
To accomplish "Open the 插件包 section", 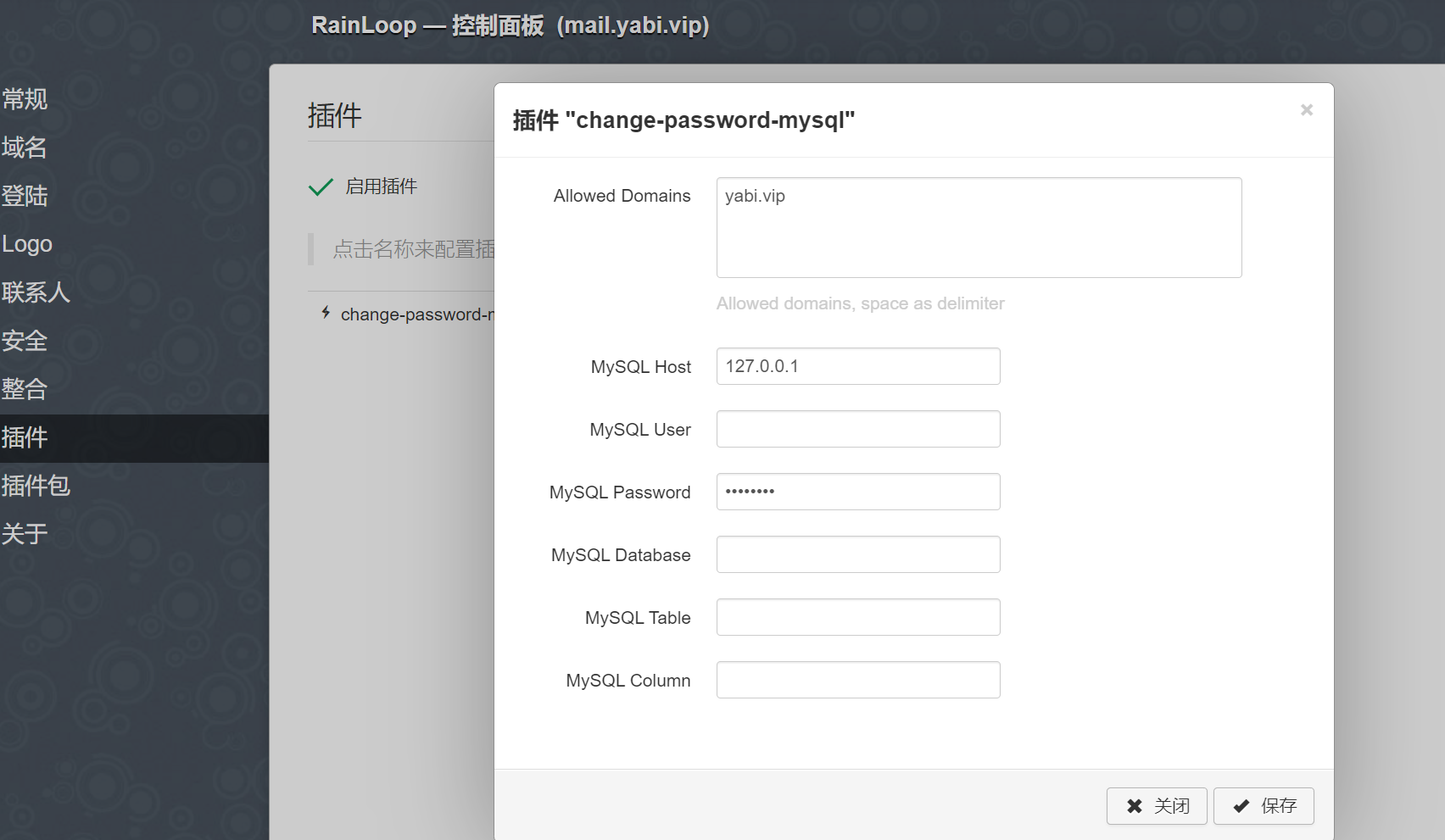I will tap(36, 486).
